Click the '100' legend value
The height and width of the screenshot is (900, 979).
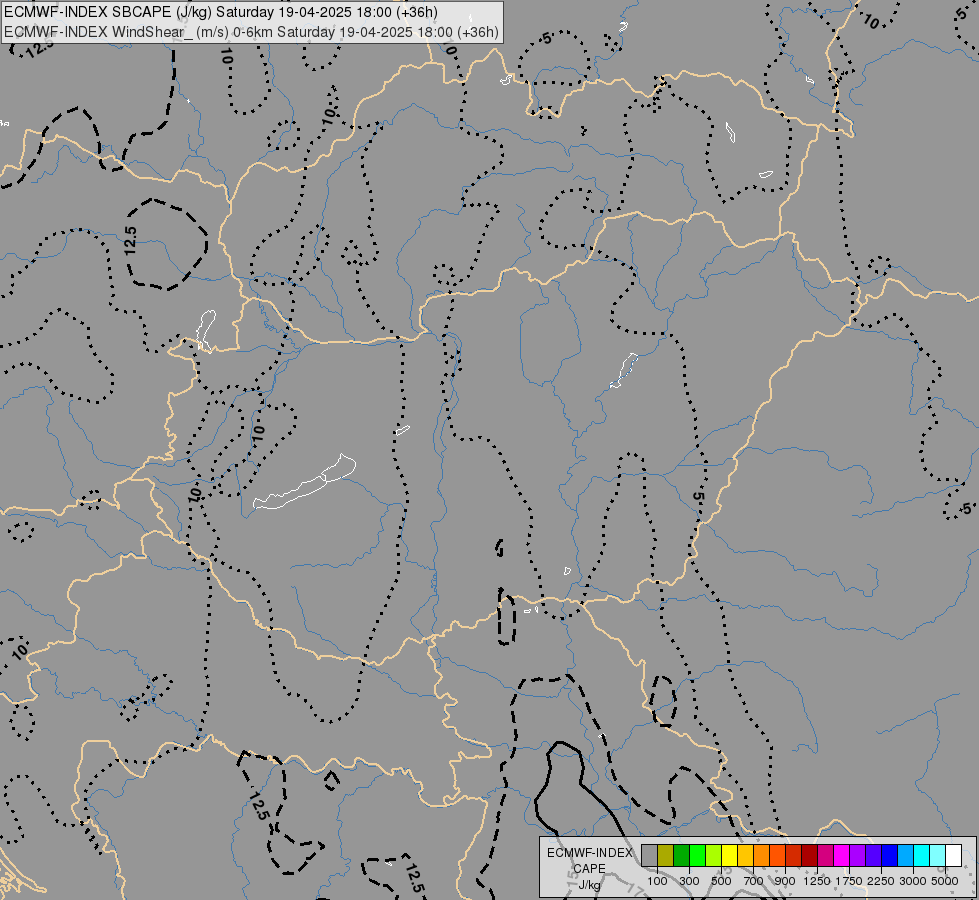pyautogui.click(x=657, y=881)
